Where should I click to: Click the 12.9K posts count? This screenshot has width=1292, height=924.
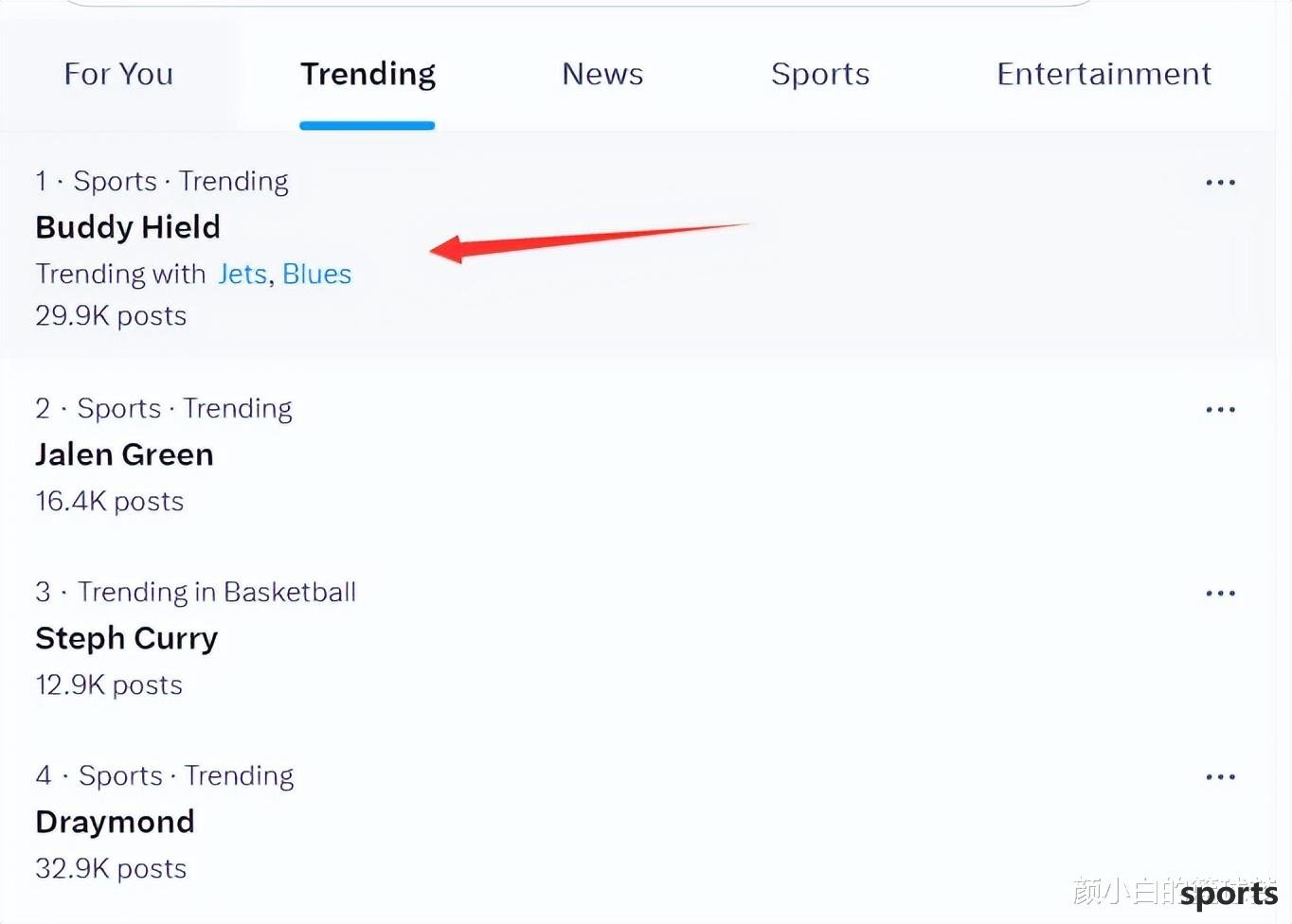pos(109,685)
